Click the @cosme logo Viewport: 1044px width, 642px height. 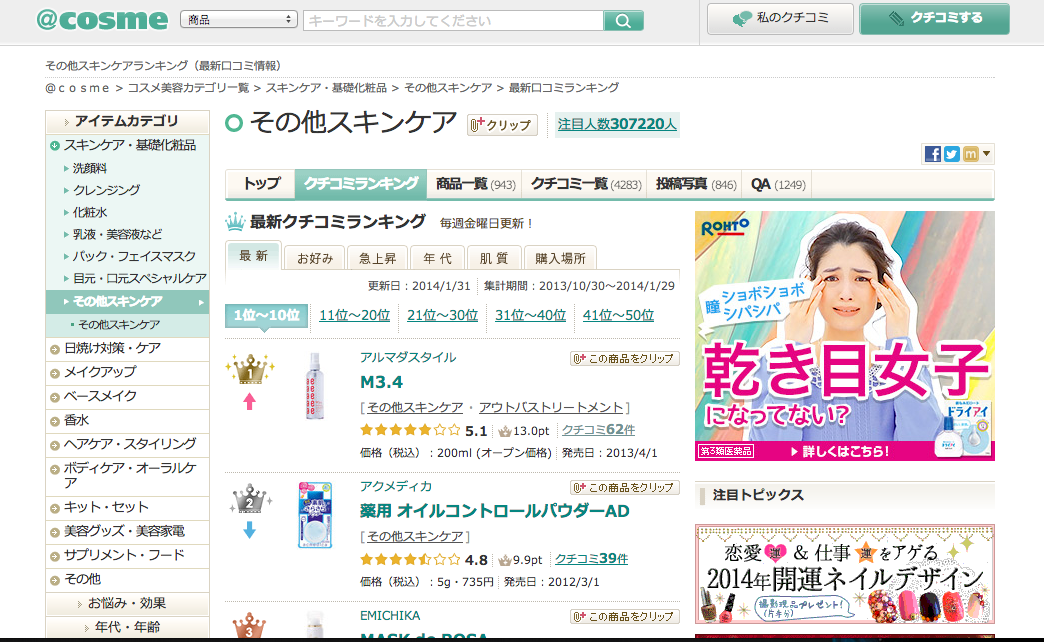102,20
